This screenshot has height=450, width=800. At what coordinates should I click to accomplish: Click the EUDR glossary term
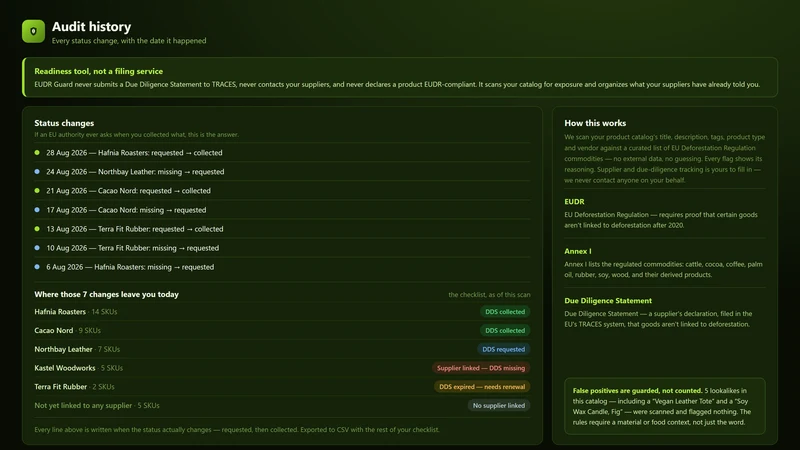(x=574, y=202)
